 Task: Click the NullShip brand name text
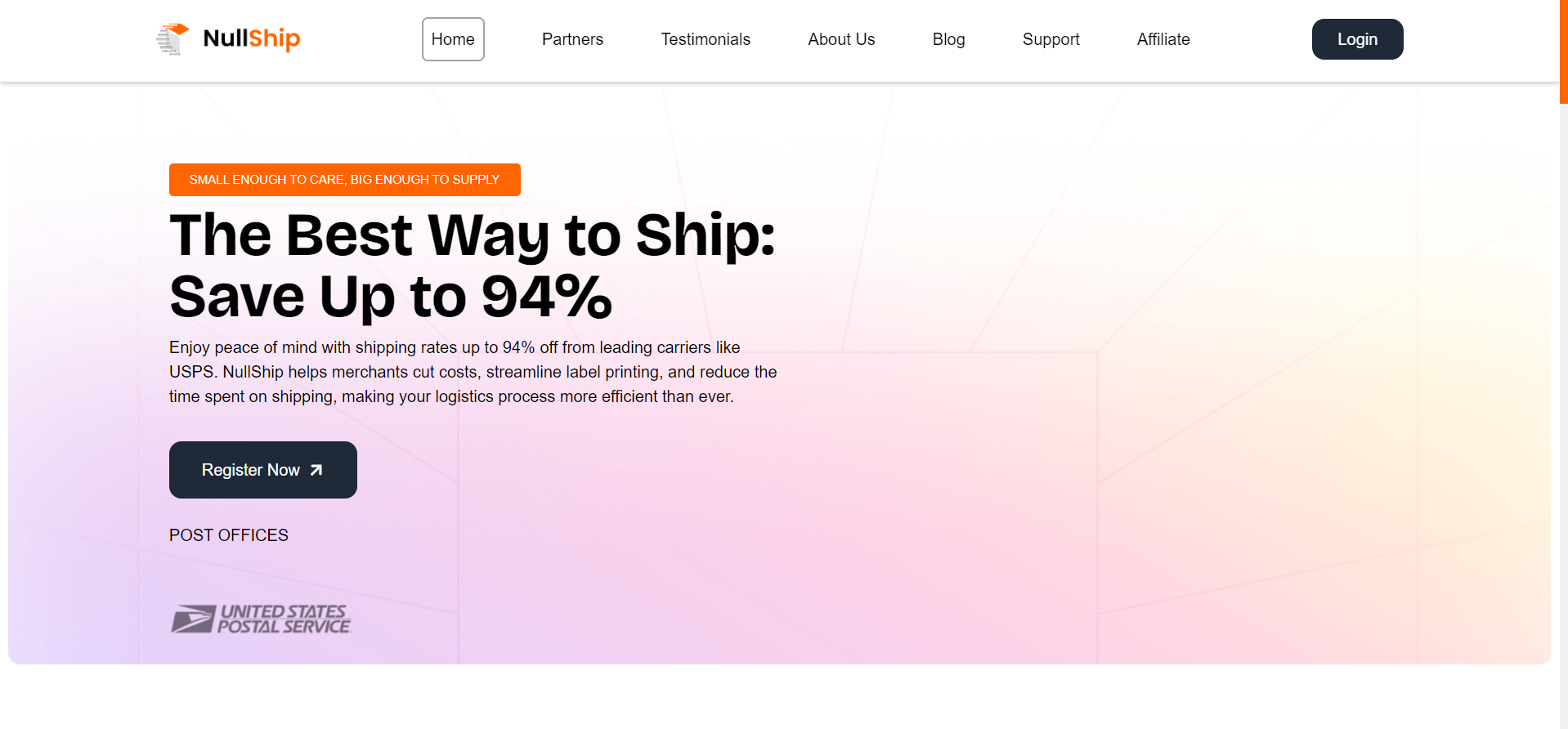click(x=252, y=38)
